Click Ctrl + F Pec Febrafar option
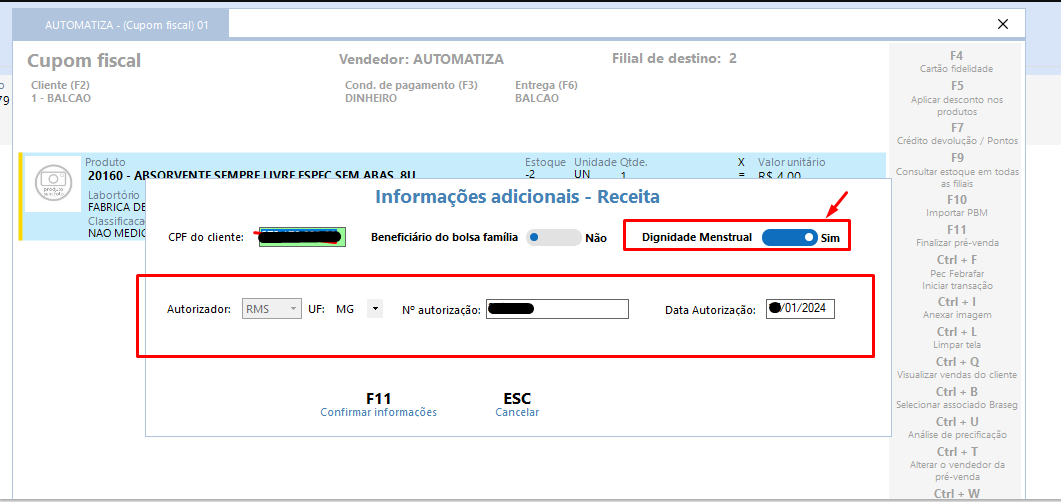 coord(957,272)
